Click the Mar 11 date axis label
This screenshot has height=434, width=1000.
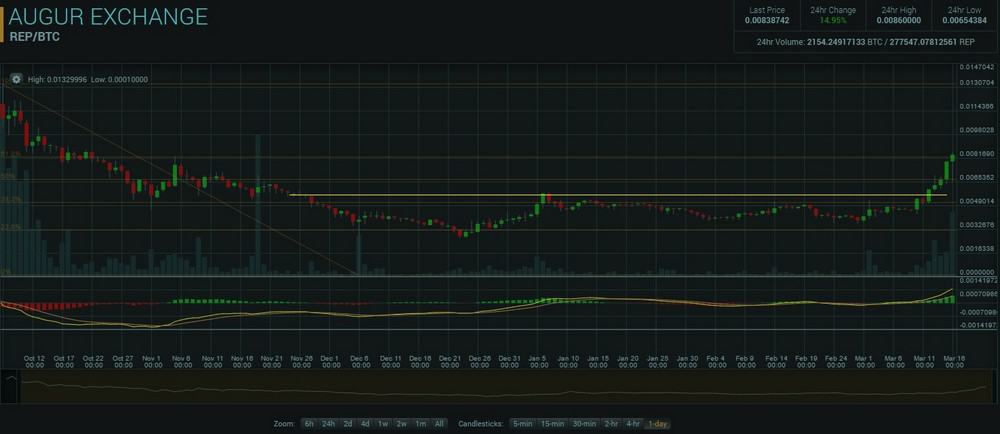pos(925,361)
